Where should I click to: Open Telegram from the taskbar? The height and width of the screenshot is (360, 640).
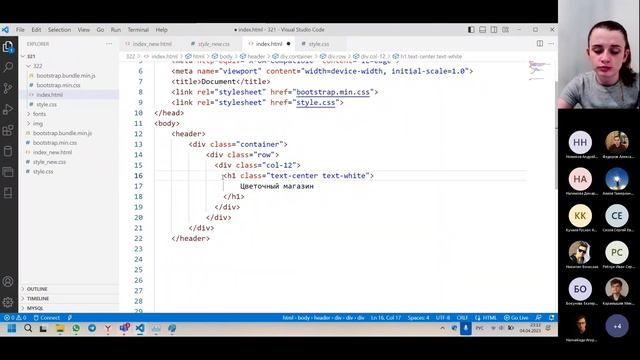coord(92,328)
